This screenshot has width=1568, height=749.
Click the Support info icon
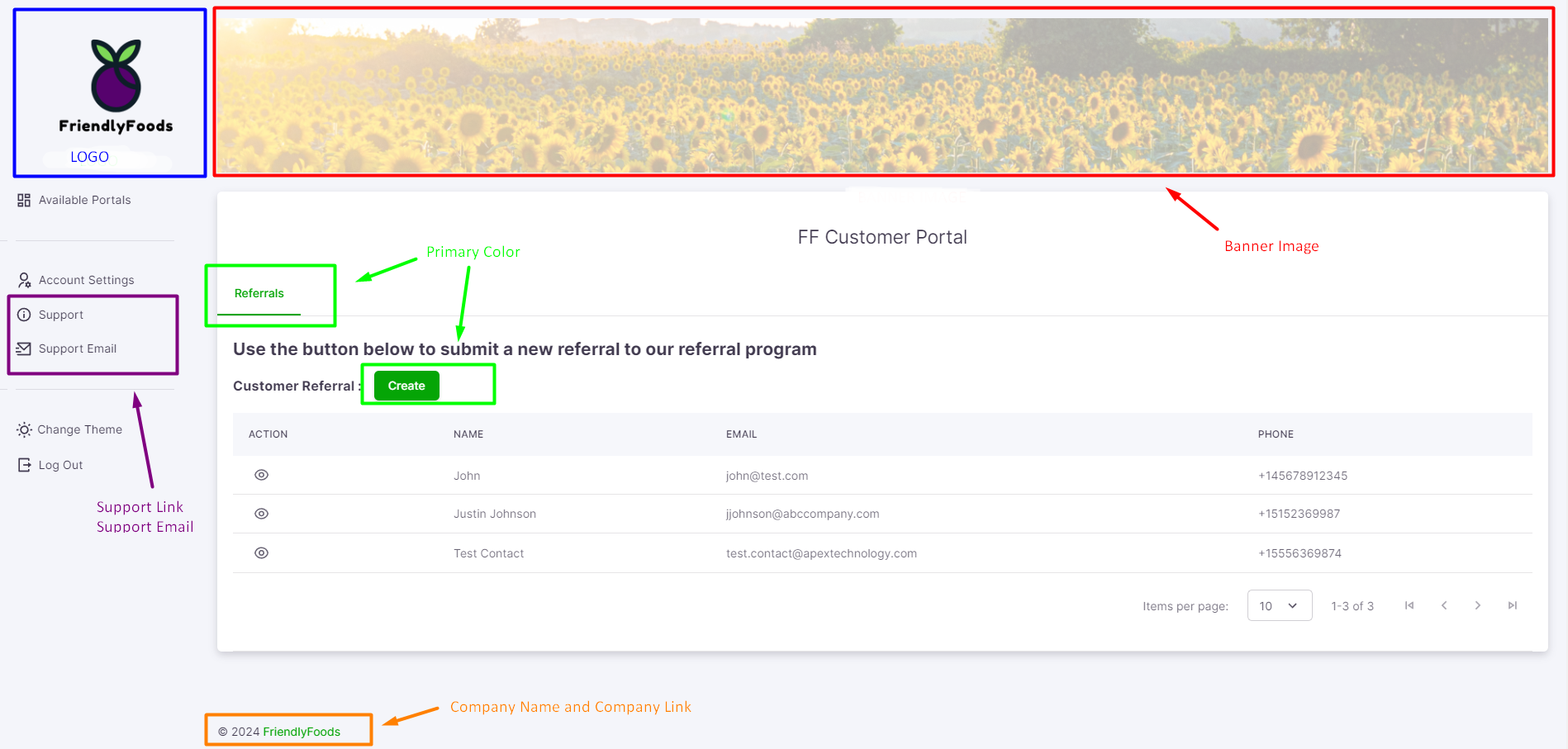coord(24,315)
